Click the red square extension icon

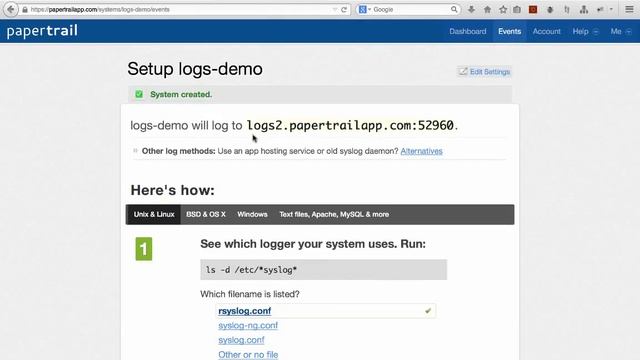(x=533, y=9)
